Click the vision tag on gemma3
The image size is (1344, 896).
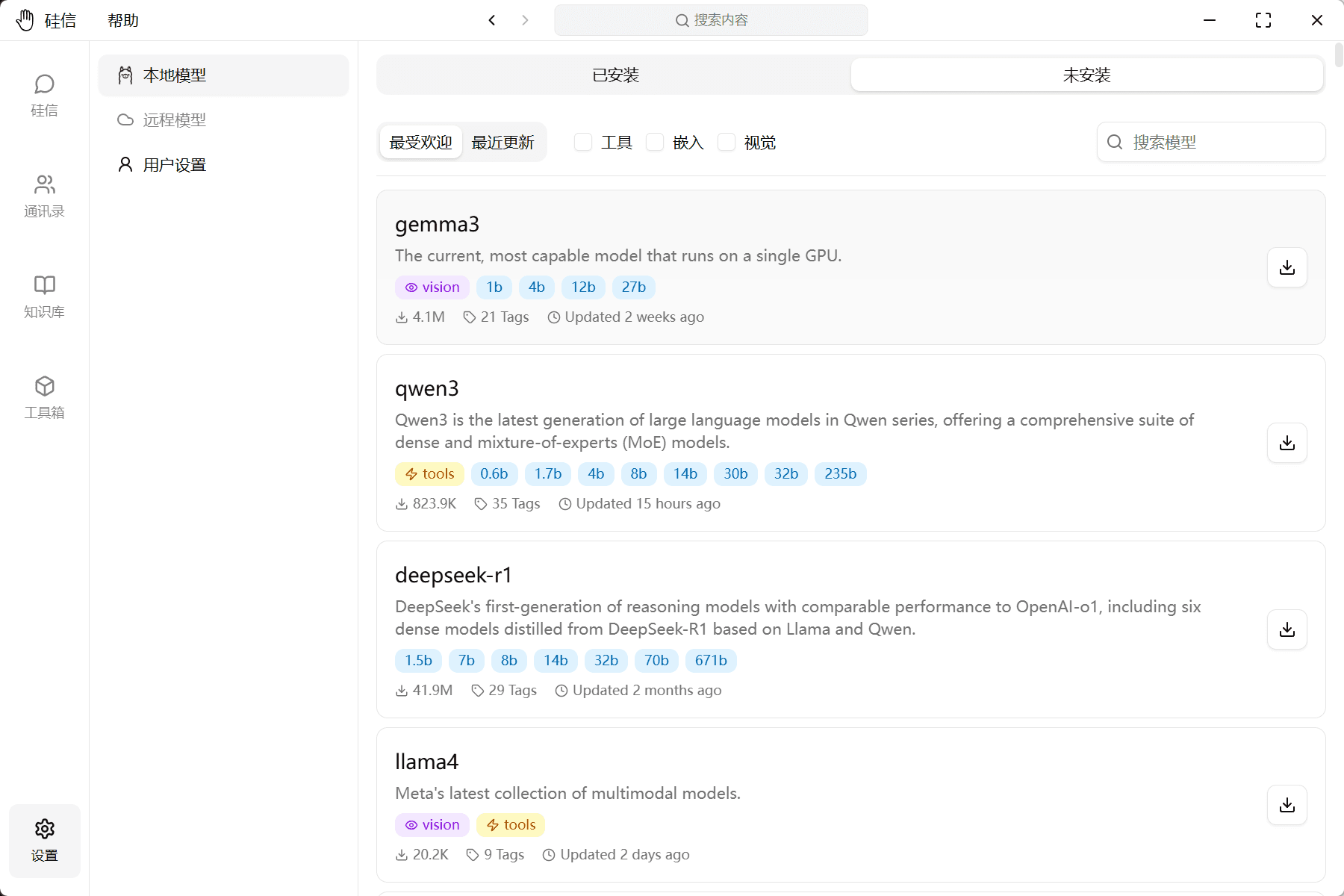pos(432,287)
